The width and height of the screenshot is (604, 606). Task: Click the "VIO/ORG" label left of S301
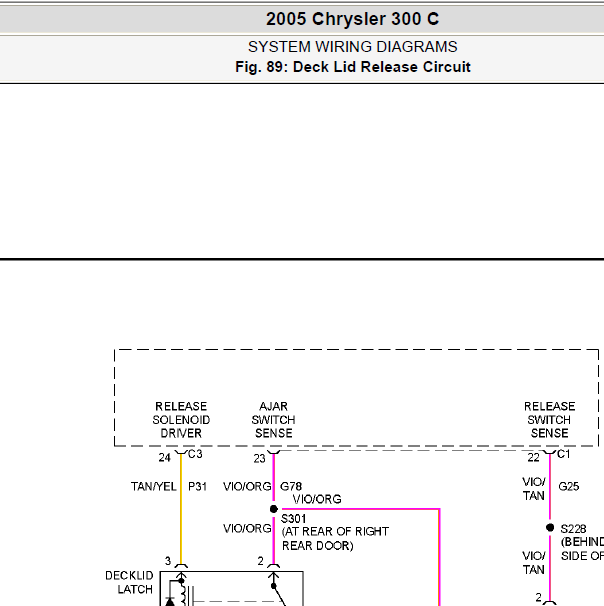pos(247,528)
